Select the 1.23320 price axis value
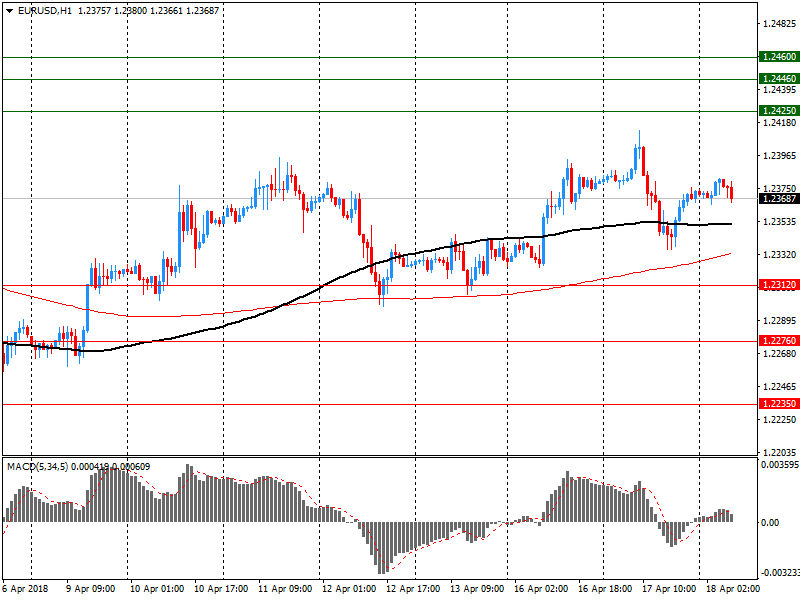The height and width of the screenshot is (600, 800). point(780,255)
